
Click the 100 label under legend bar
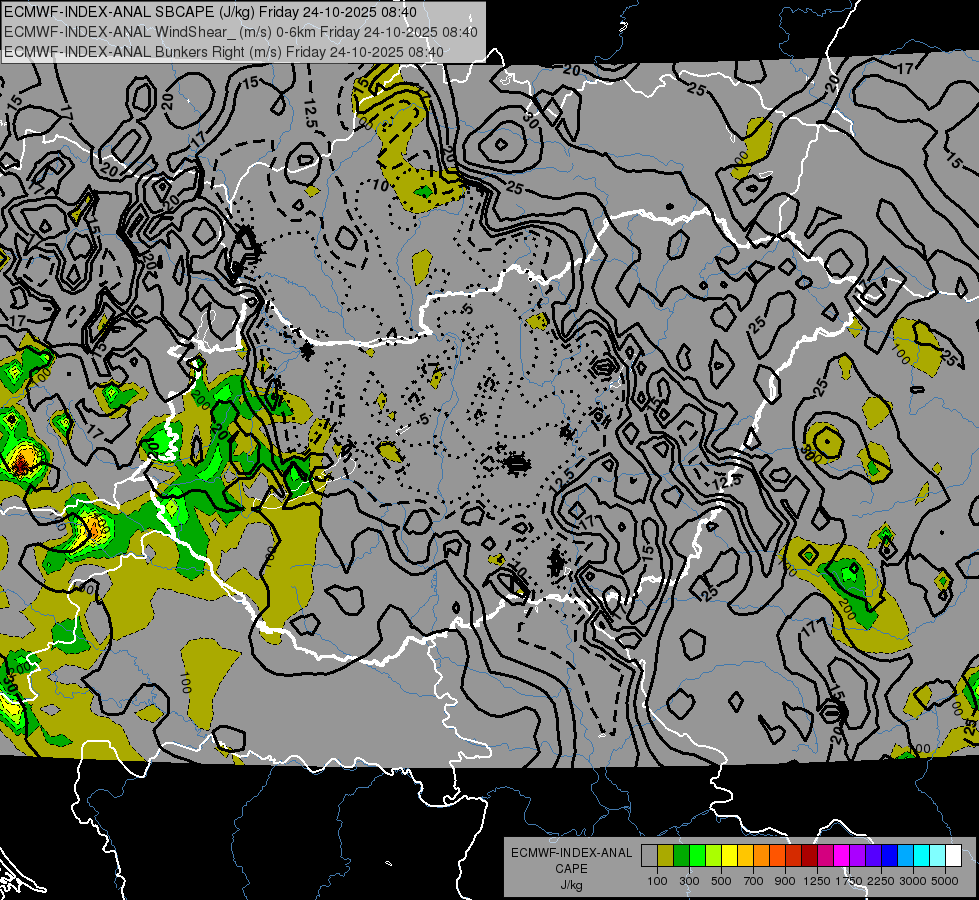point(657,881)
